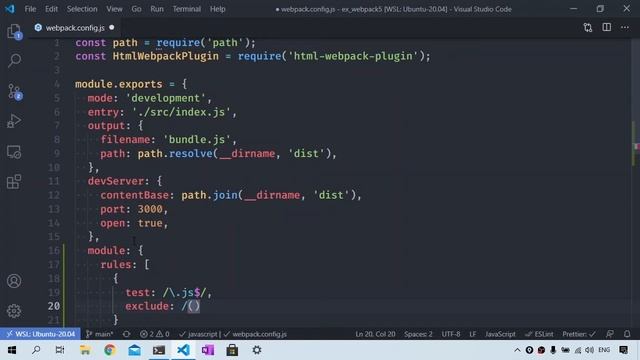Open terminal app from taskbar
Viewport: 640px width, 360px height.
(159, 350)
